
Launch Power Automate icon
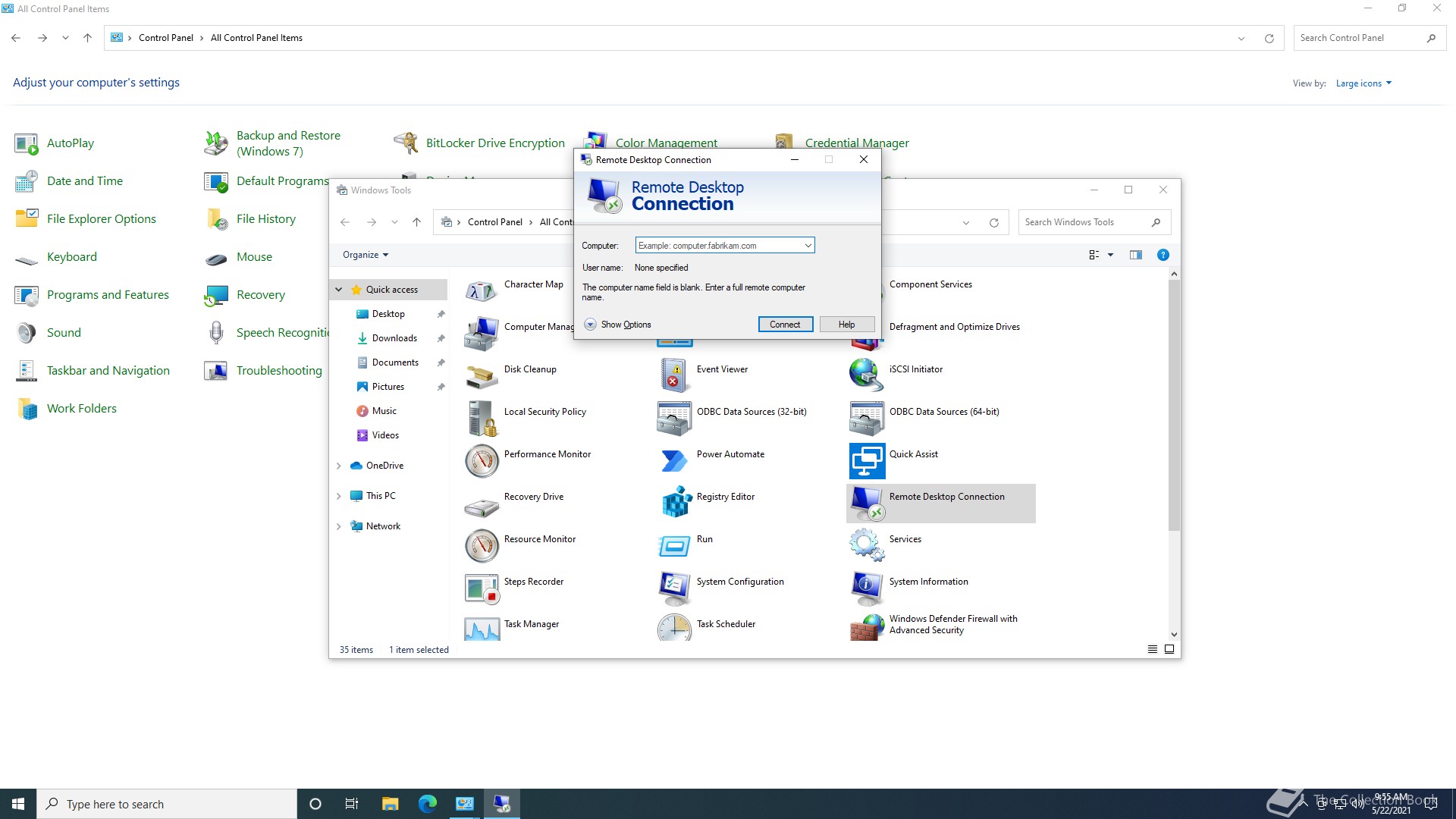pyautogui.click(x=674, y=461)
